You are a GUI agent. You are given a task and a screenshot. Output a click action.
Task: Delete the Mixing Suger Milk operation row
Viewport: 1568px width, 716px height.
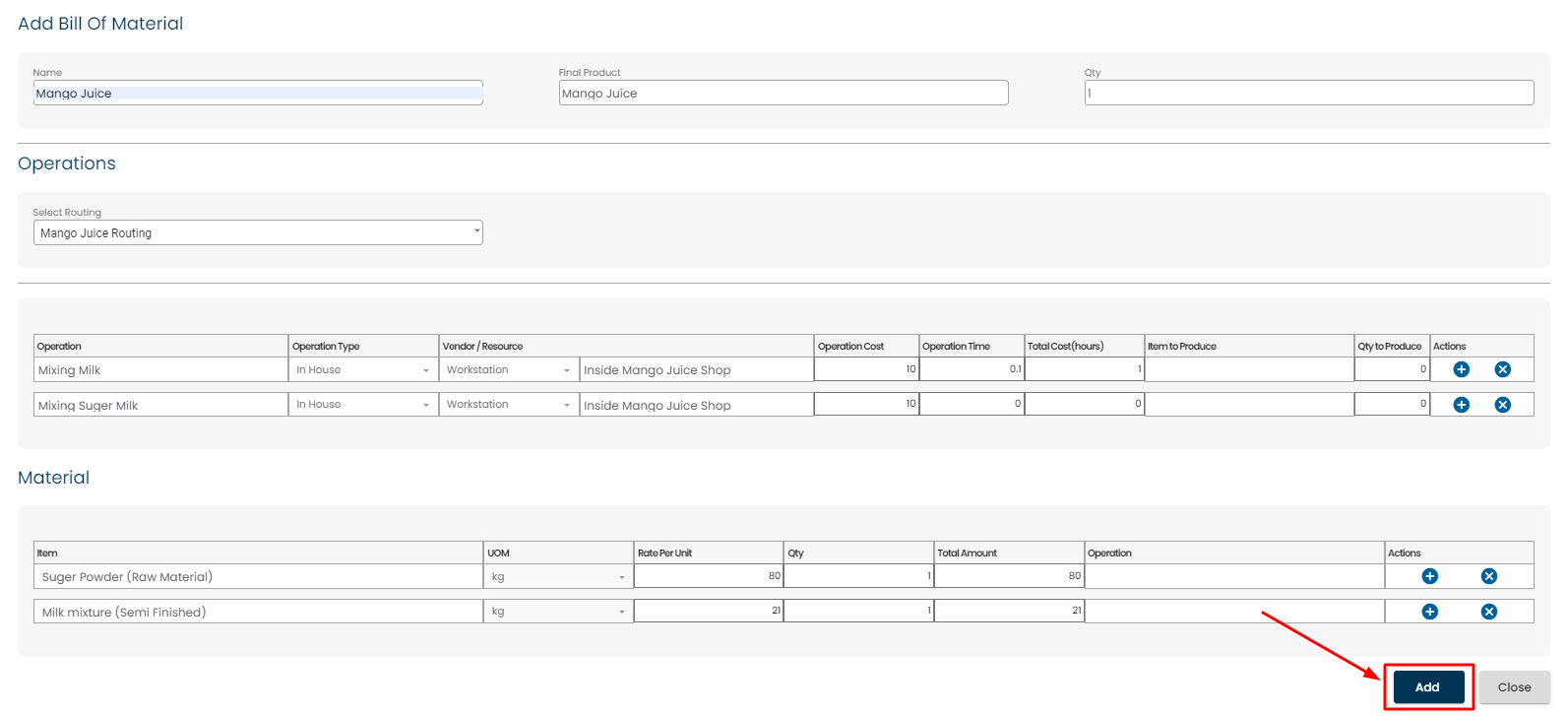click(1502, 405)
